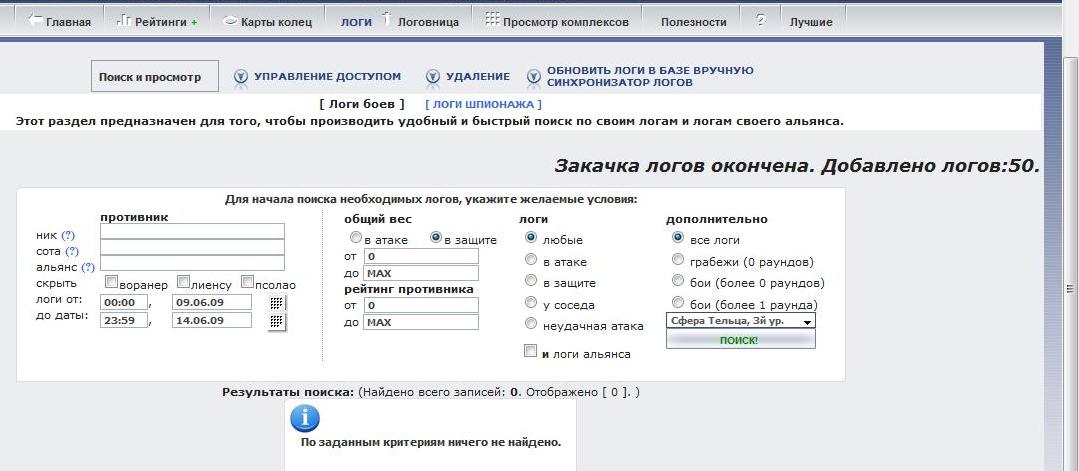Open the Главная navigation item

coord(68,22)
